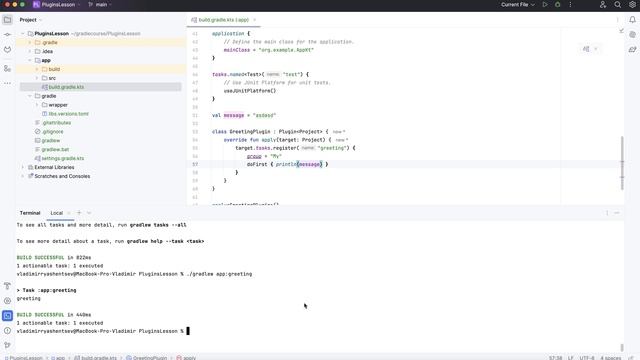Expand the src folder
640x360 pixels.
click(x=37, y=78)
